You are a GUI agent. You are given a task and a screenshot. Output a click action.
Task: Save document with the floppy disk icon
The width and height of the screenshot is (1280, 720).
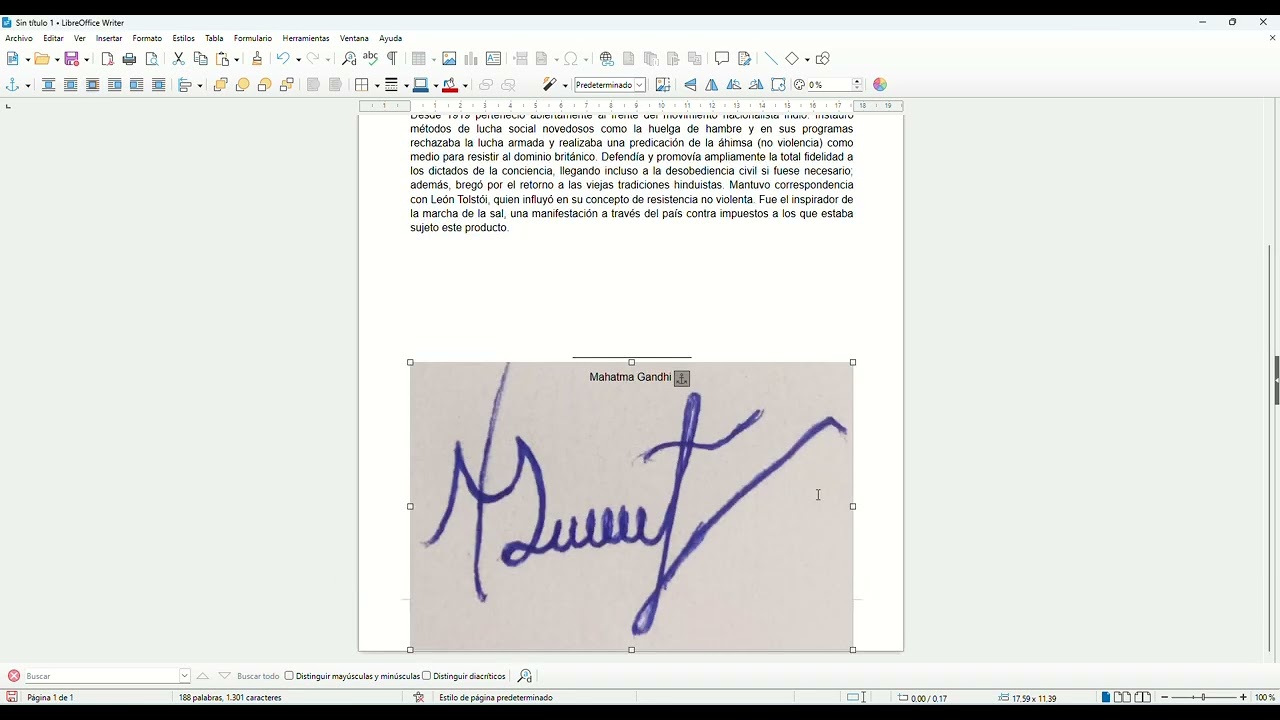click(72, 59)
